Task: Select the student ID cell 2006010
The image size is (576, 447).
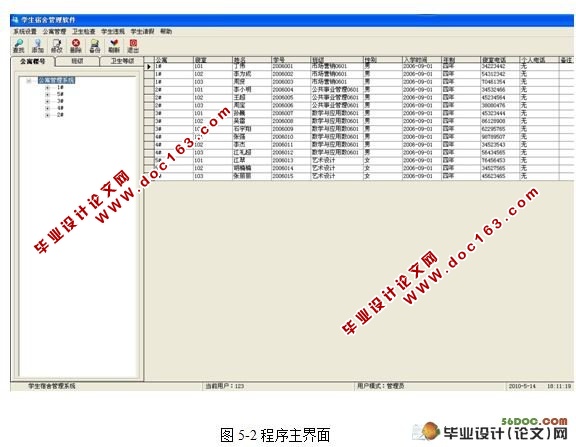Action: click(291, 137)
